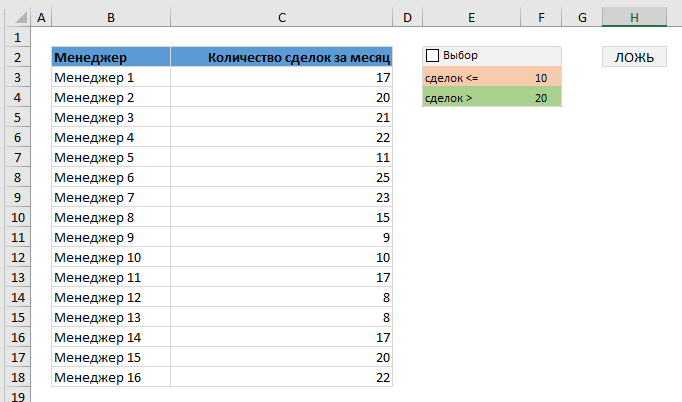
Task: Click the Менеджер header cell
Action: coord(111,57)
